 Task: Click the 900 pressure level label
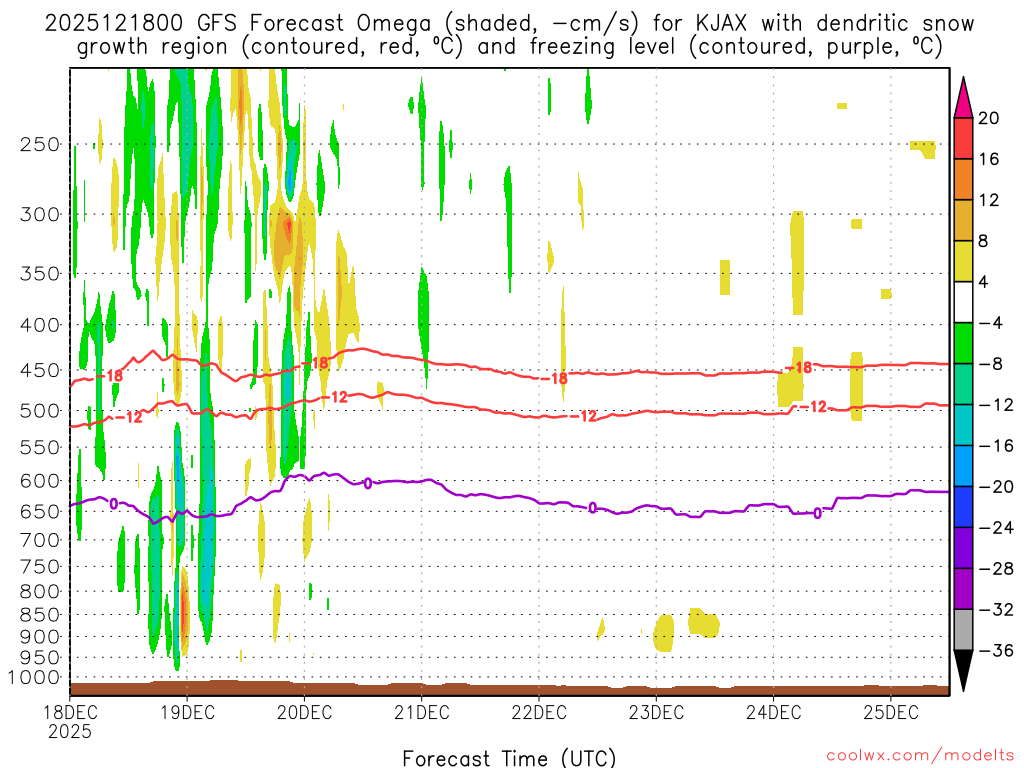40,636
